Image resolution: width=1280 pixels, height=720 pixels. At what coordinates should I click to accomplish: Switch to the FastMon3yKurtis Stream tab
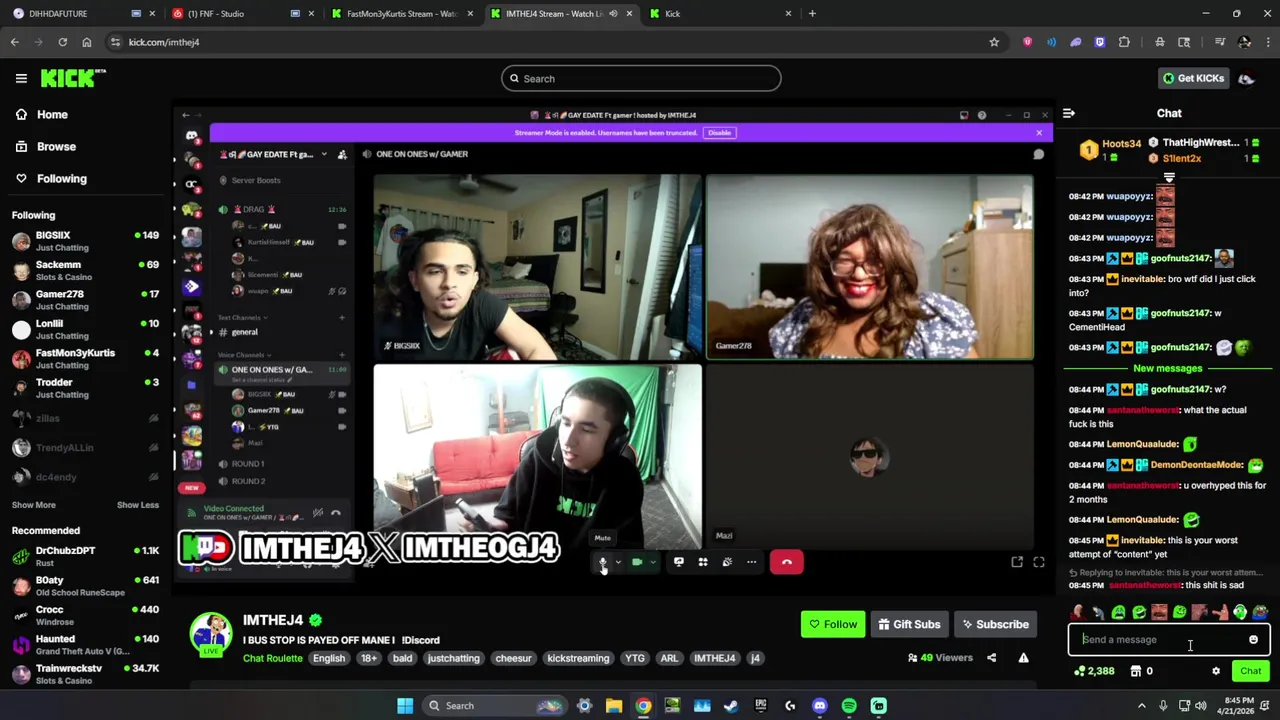[402, 14]
